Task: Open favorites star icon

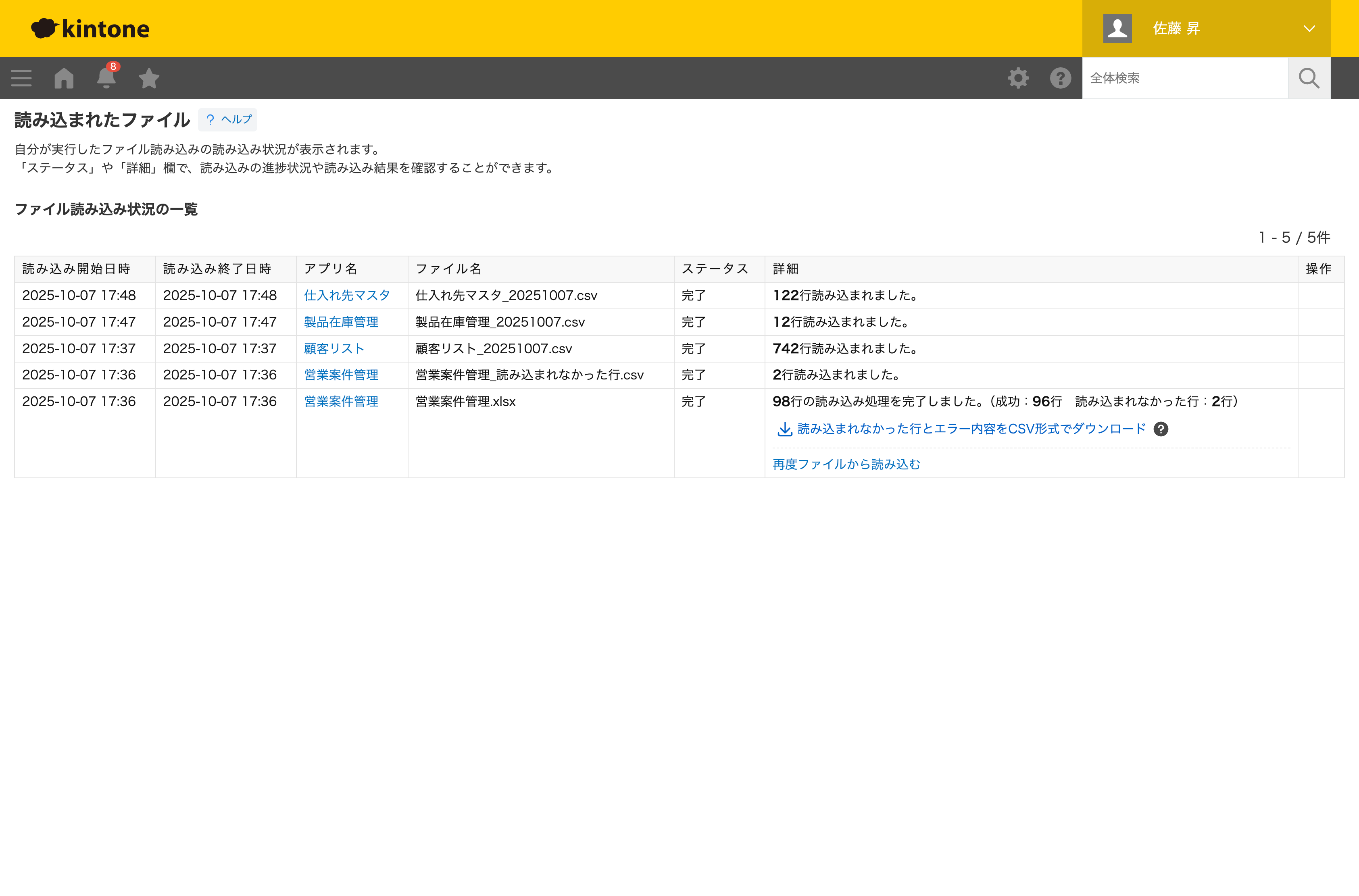Action: (148, 78)
